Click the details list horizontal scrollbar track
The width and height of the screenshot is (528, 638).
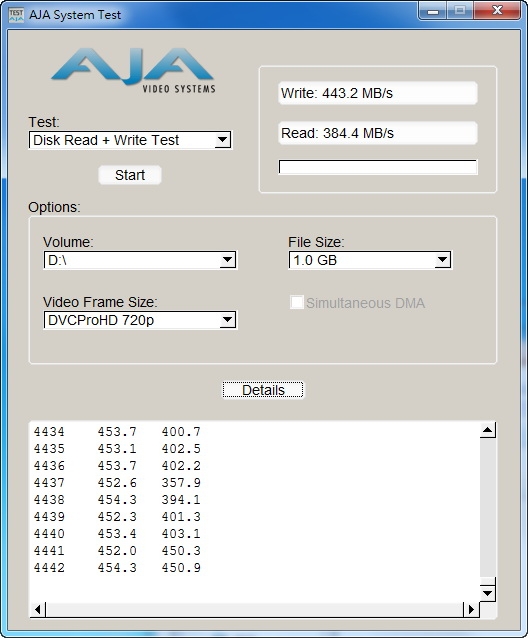click(255, 610)
